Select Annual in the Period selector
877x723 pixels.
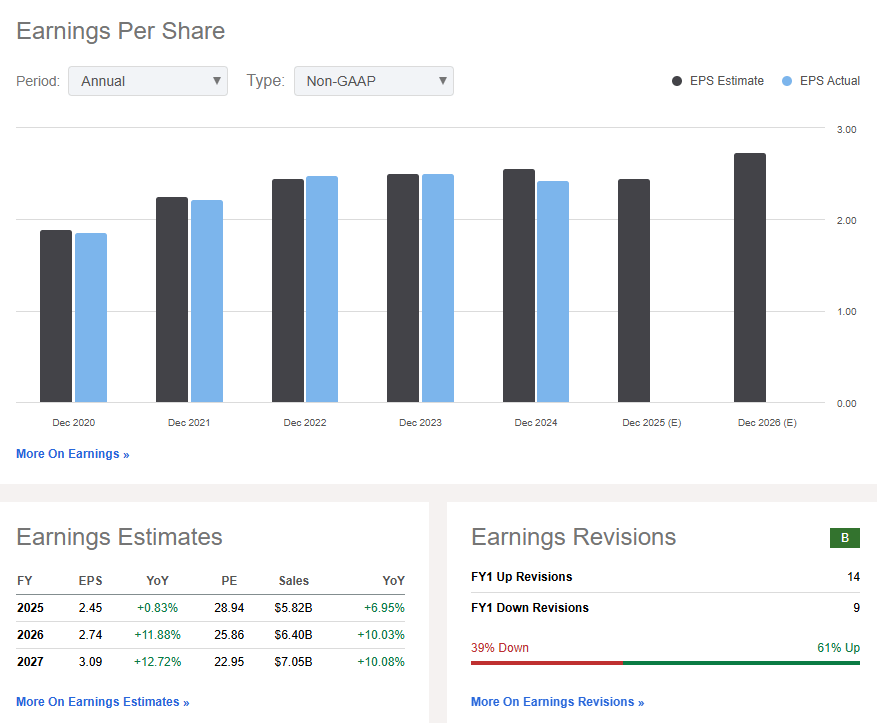(147, 81)
